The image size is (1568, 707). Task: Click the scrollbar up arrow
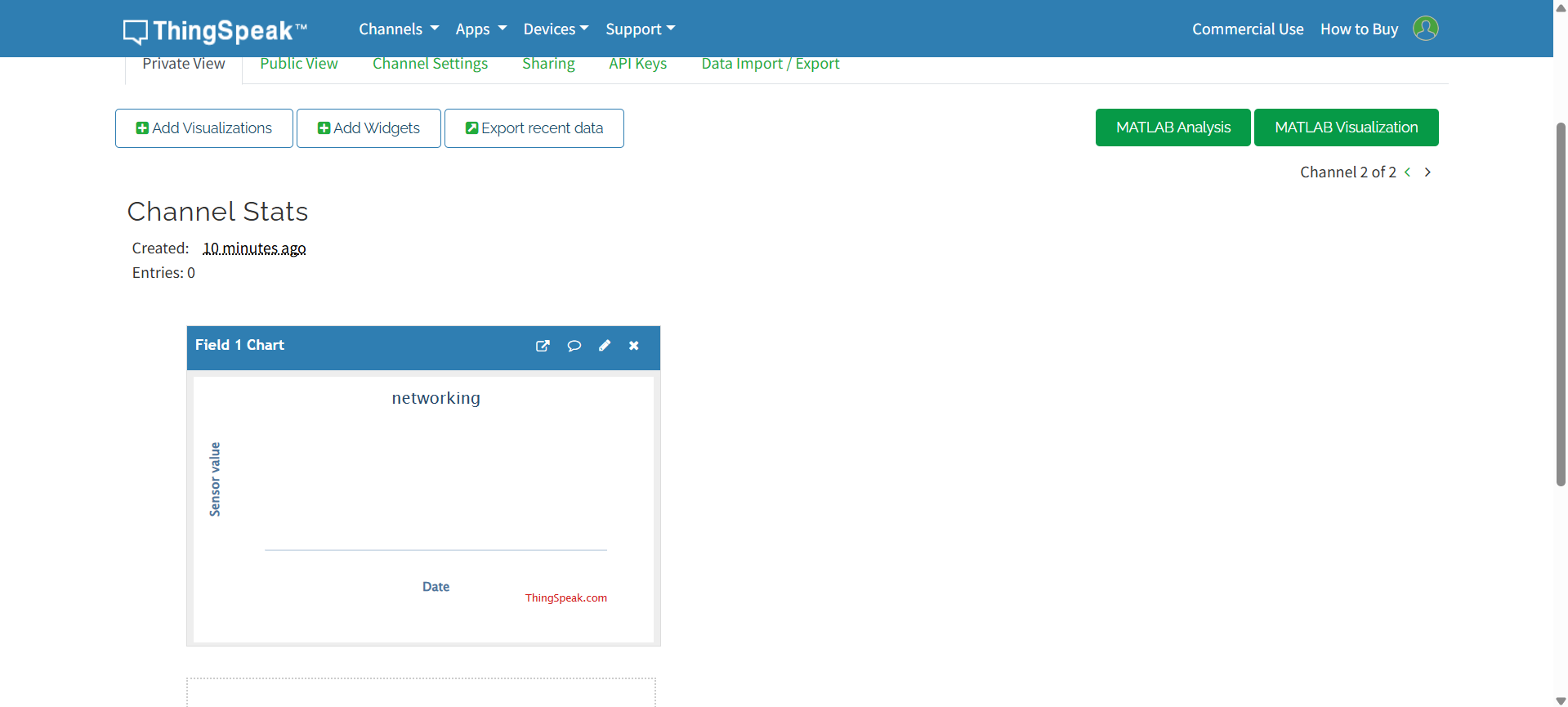[x=1561, y=7]
